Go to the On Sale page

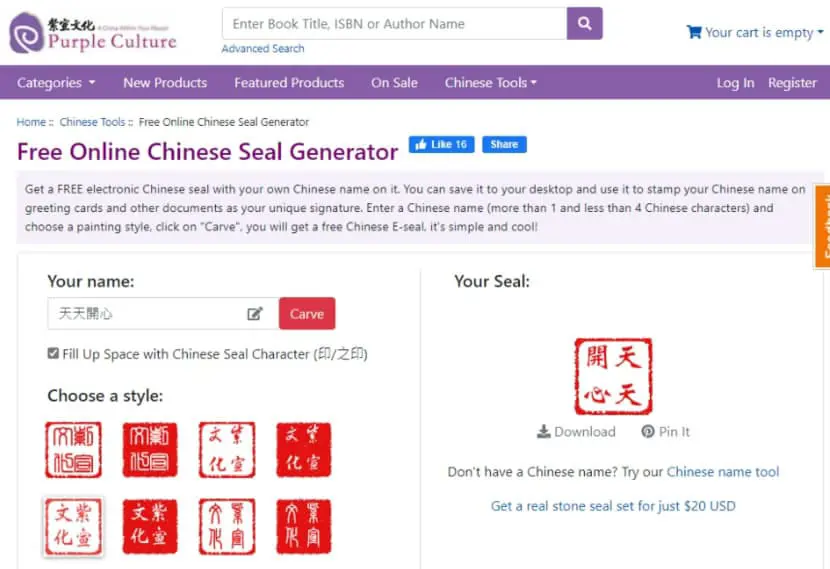point(394,83)
